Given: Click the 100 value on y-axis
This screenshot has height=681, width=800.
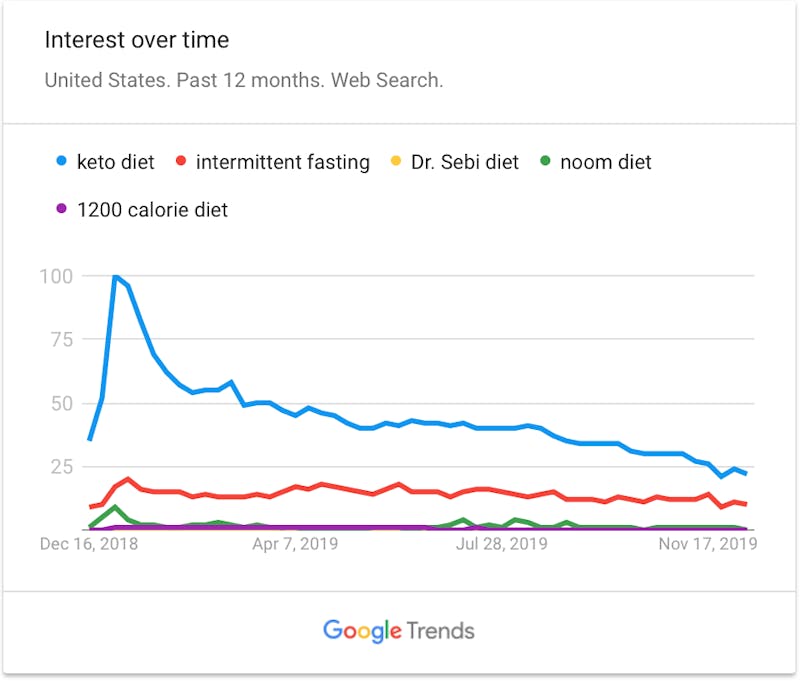Looking at the screenshot, I should click(x=56, y=276).
